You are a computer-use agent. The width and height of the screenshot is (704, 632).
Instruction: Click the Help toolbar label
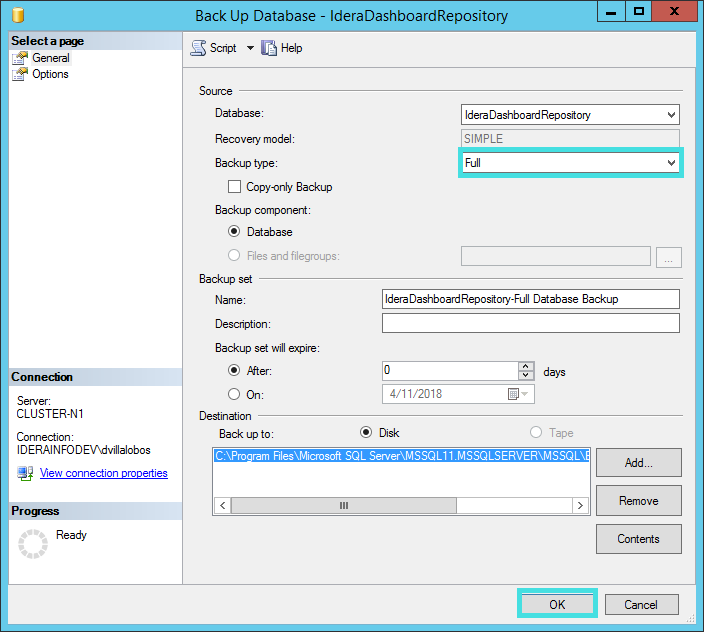pos(291,48)
